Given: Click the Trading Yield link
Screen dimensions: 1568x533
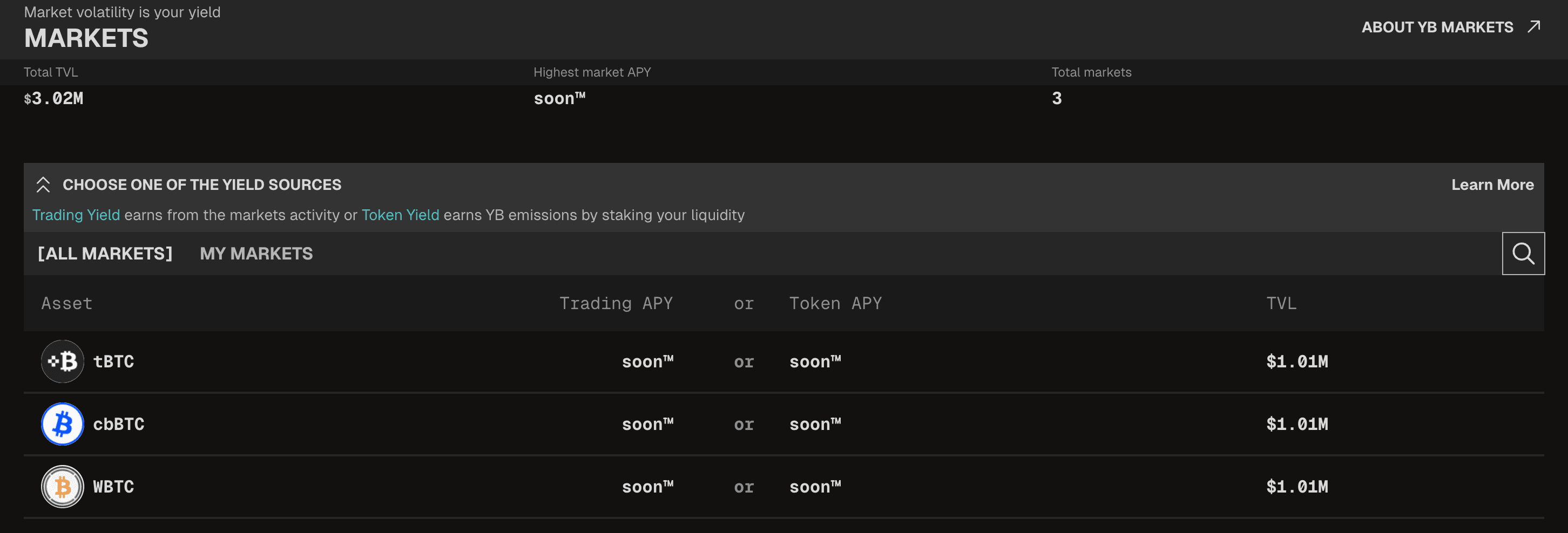Looking at the screenshot, I should click(x=76, y=215).
